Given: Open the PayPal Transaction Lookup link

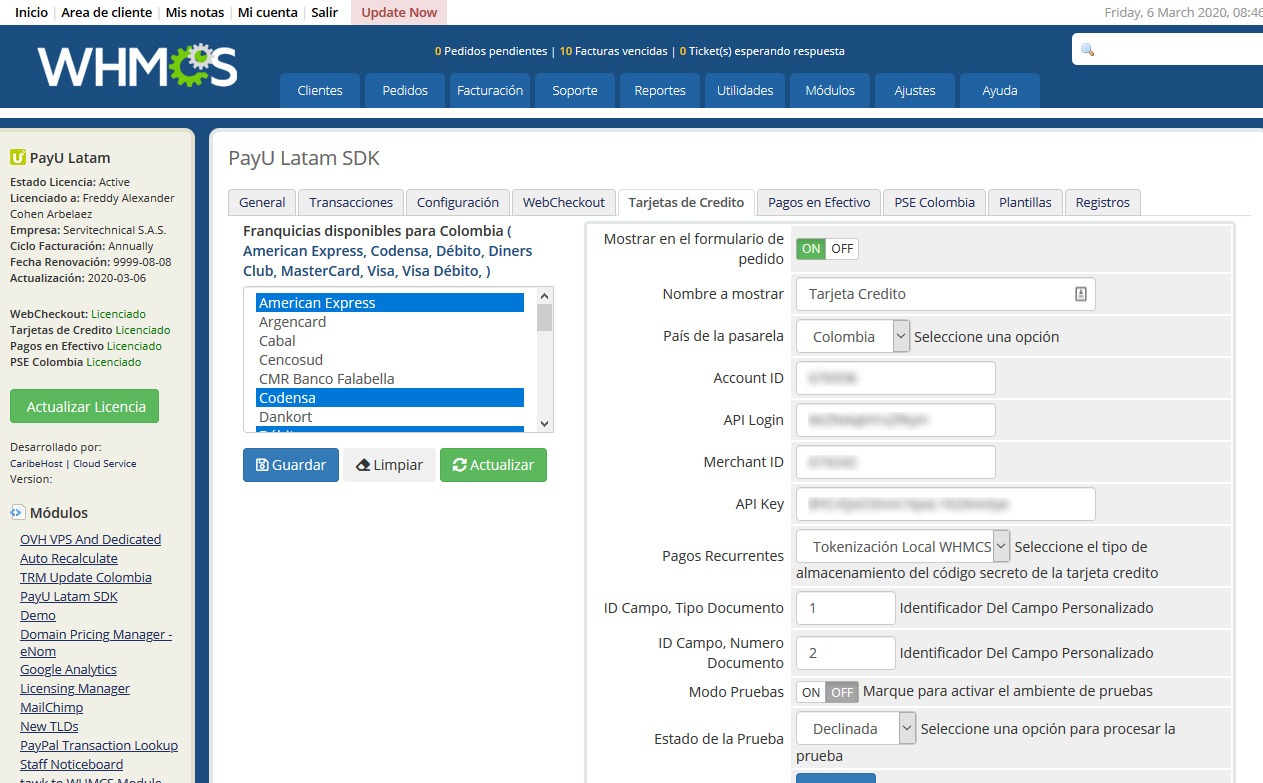Looking at the screenshot, I should (x=99, y=745).
